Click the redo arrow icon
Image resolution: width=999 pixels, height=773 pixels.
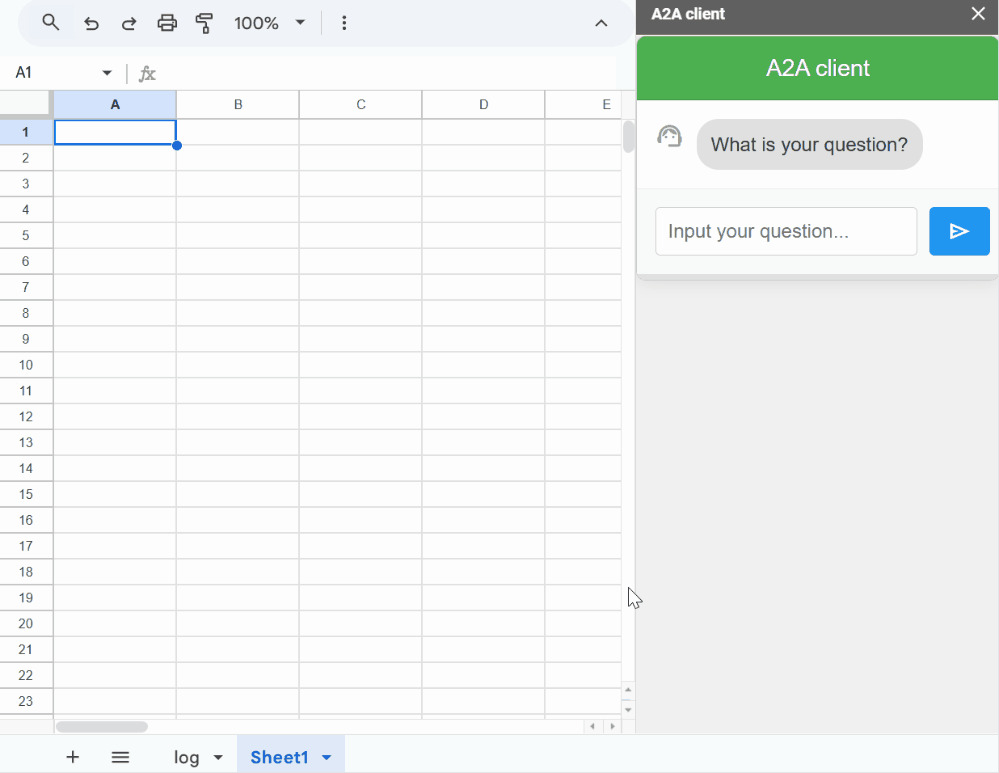129,23
